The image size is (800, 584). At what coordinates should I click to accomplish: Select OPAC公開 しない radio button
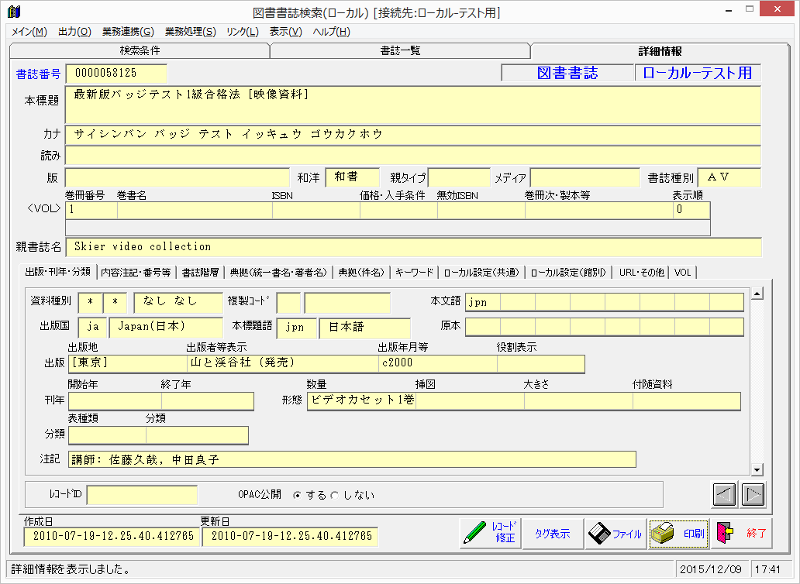pyautogui.click(x=335, y=495)
